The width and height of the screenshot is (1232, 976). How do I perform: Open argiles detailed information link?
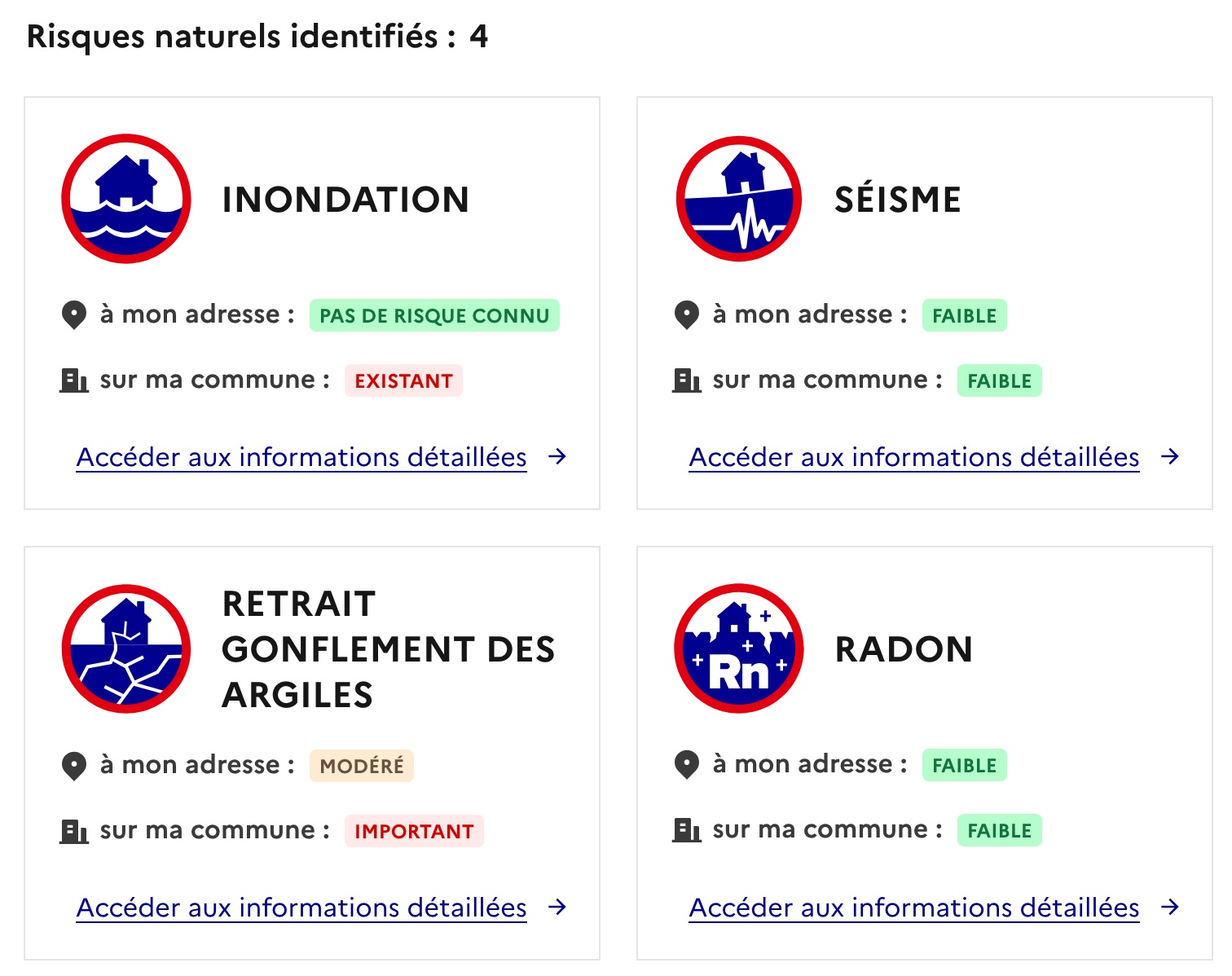[x=301, y=908]
